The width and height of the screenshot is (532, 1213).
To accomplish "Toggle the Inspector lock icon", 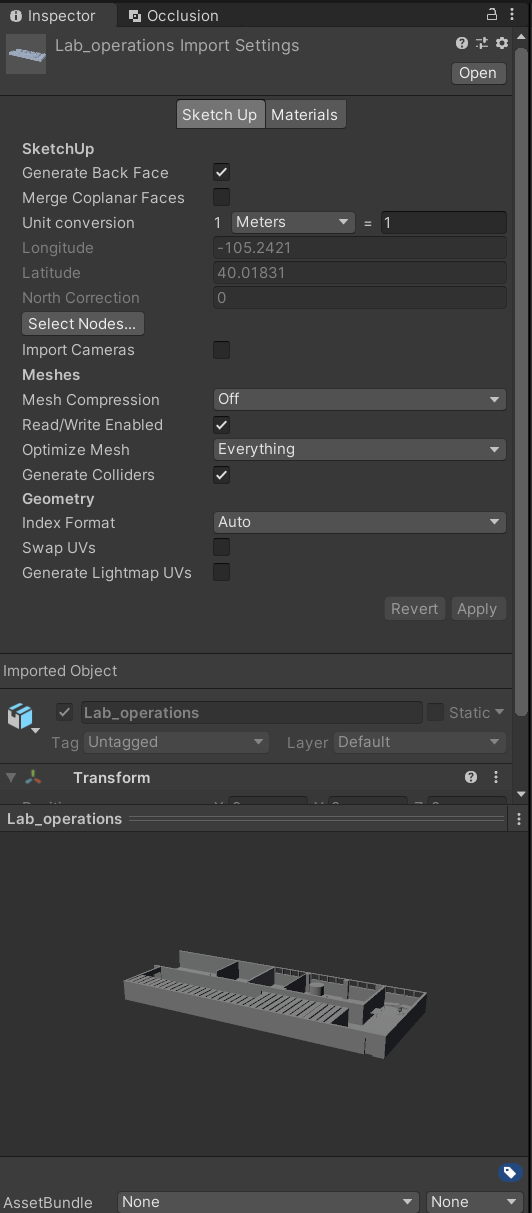I will point(492,15).
